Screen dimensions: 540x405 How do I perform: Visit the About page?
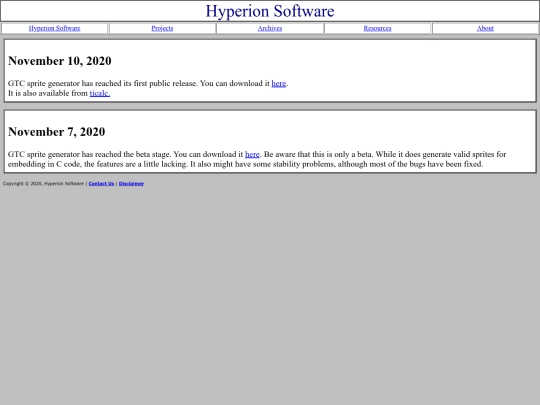pyautogui.click(x=485, y=28)
